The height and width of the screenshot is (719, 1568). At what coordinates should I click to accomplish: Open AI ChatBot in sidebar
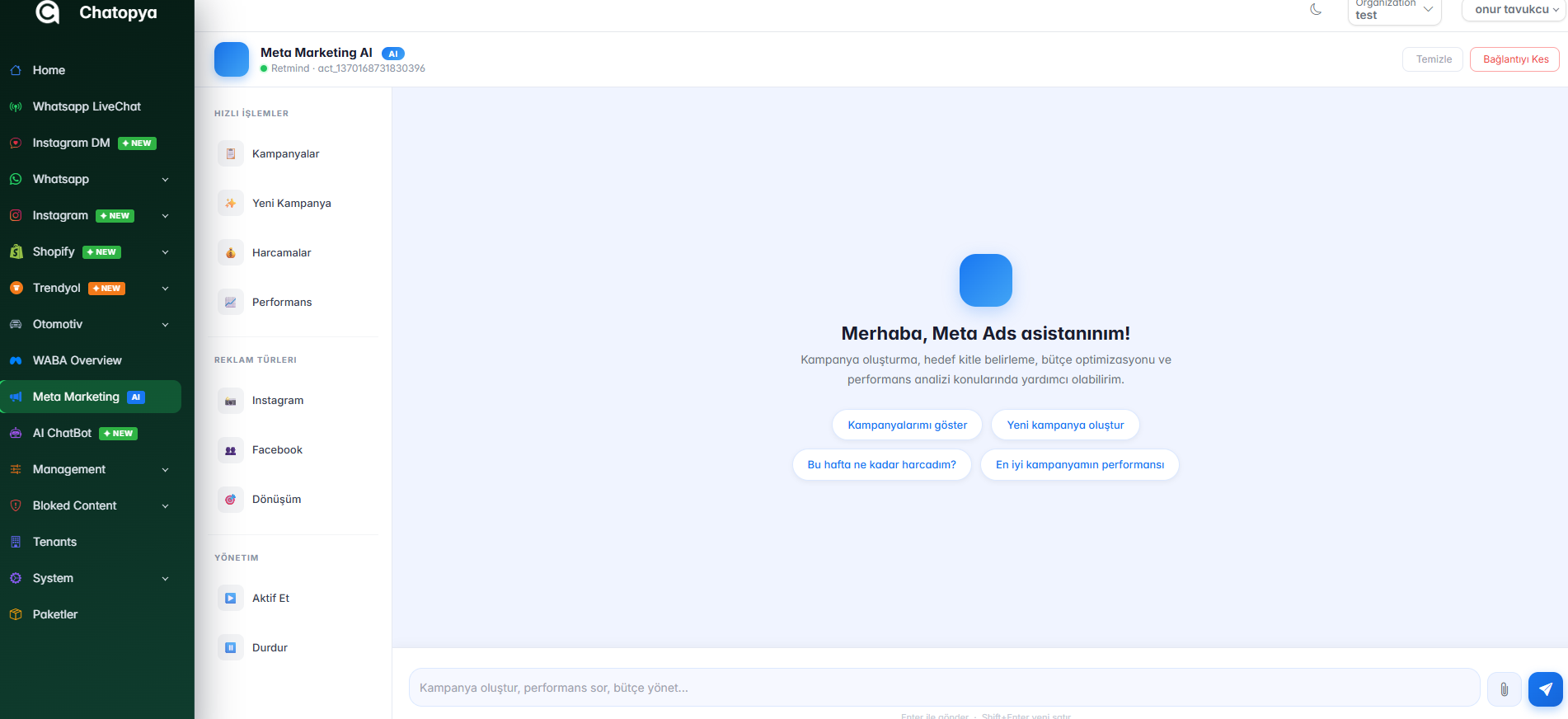coord(91,433)
